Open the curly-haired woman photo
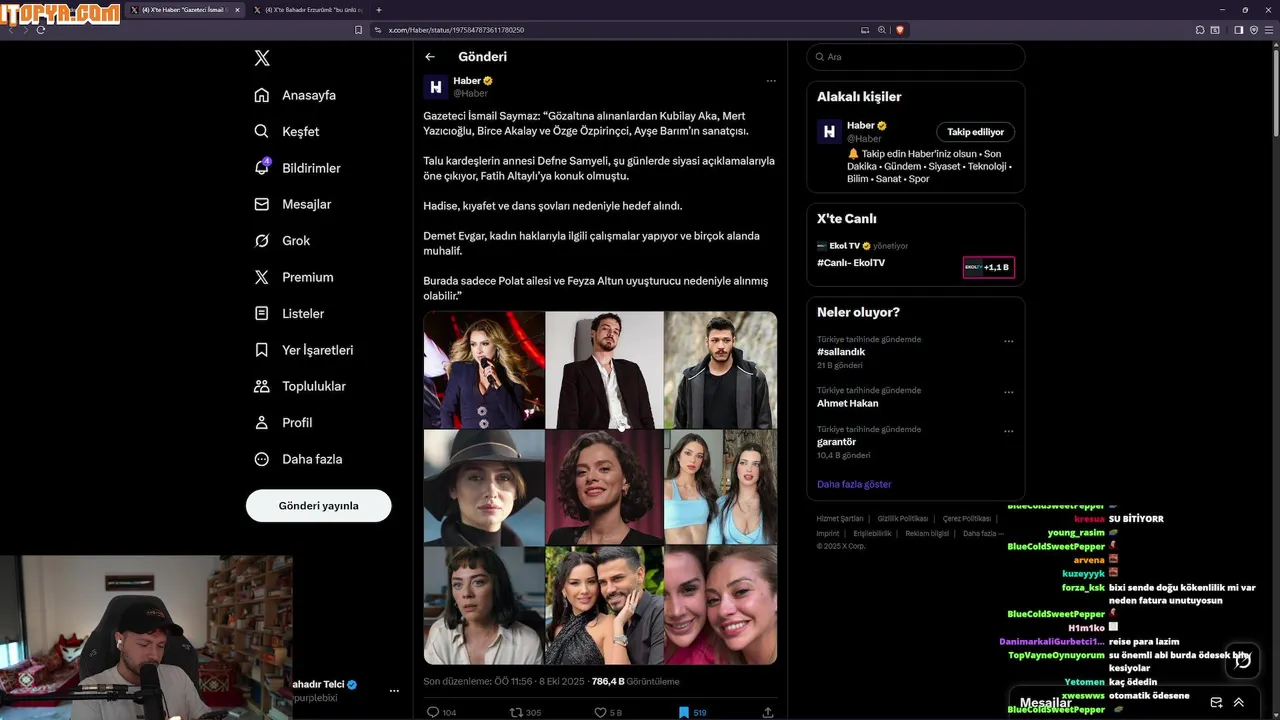Image resolution: width=1280 pixels, height=720 pixels. [x=605, y=487]
